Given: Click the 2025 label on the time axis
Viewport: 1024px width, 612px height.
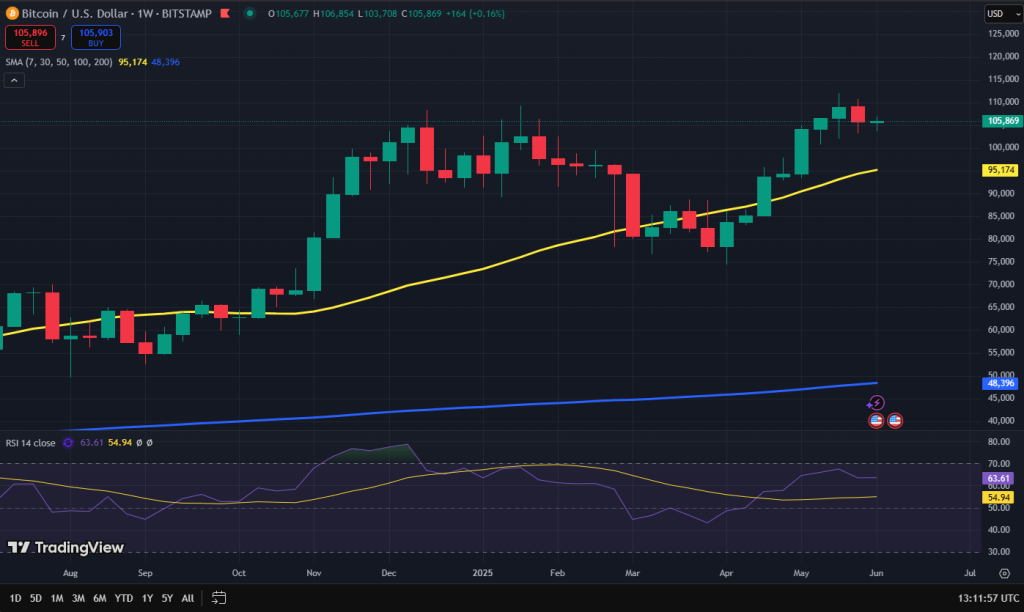Looking at the screenshot, I should pos(483,573).
